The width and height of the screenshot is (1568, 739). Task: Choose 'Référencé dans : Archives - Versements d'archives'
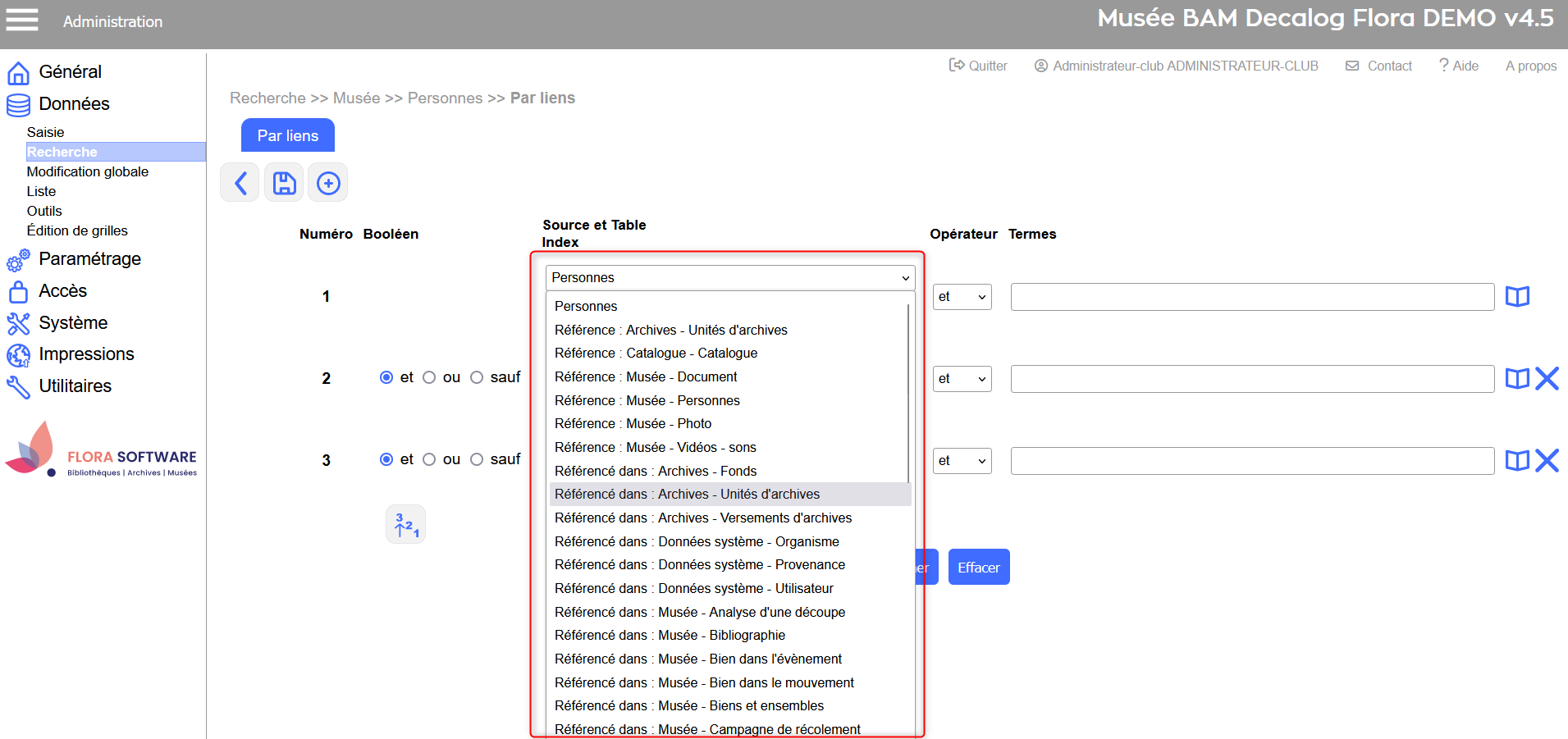click(729, 518)
